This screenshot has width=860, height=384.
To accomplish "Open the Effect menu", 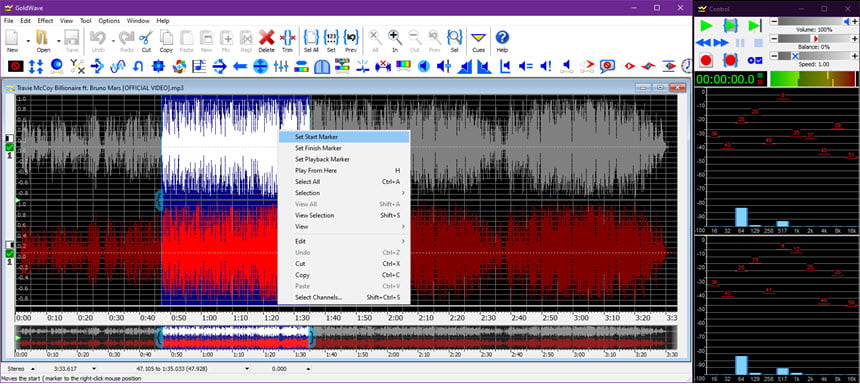I will (45, 21).
